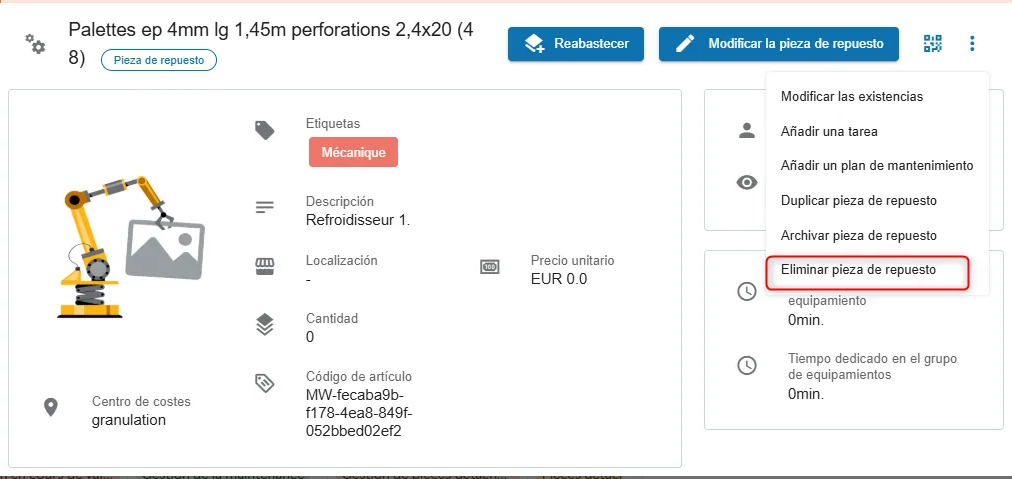1012x479 pixels.
Task: Select Añadir un plan de mantenimiento
Action: pyautogui.click(x=877, y=165)
